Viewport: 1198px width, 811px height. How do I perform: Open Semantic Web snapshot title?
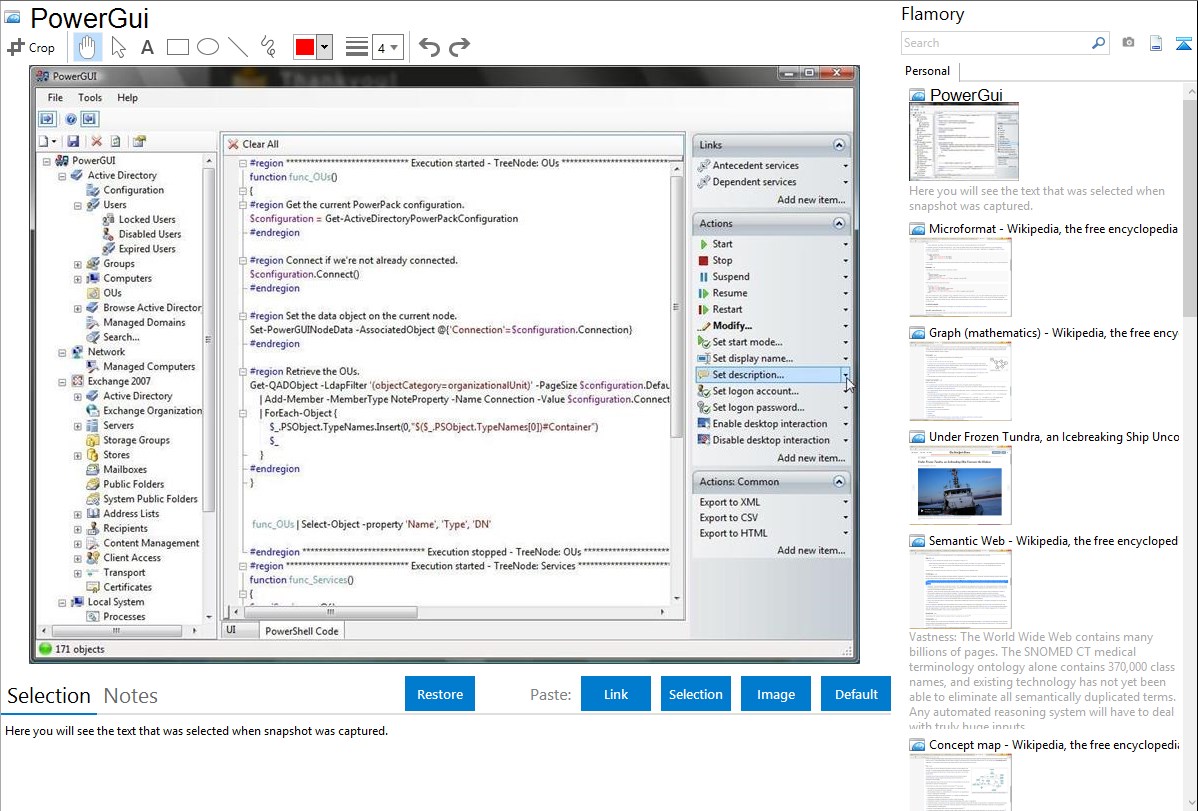1053,540
